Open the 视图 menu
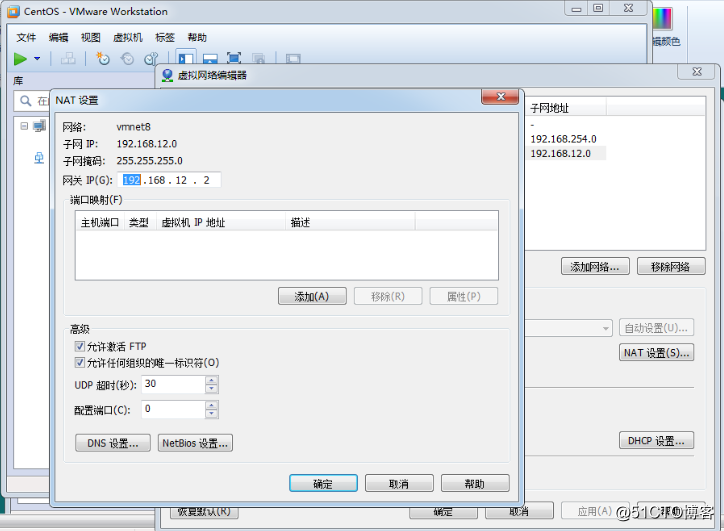Image resolution: width=724 pixels, height=531 pixels. (90, 37)
